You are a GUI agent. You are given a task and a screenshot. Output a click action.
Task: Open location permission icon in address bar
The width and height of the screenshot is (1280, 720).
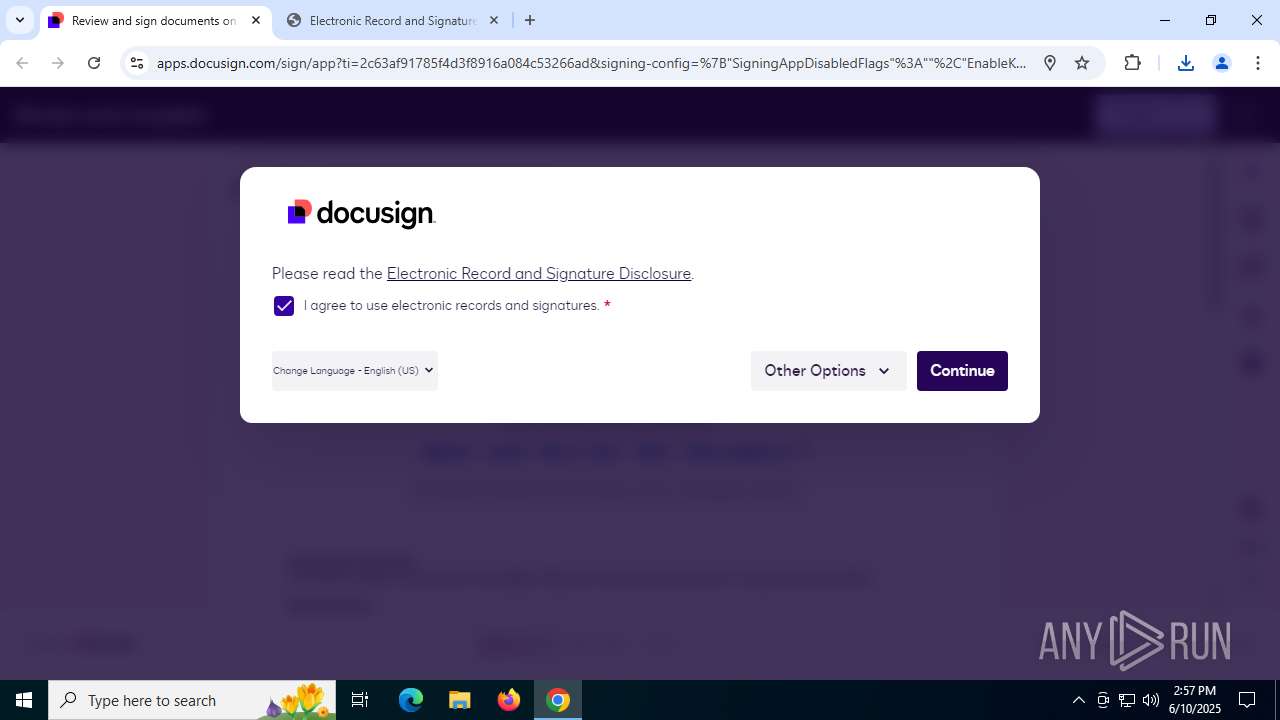[1050, 63]
